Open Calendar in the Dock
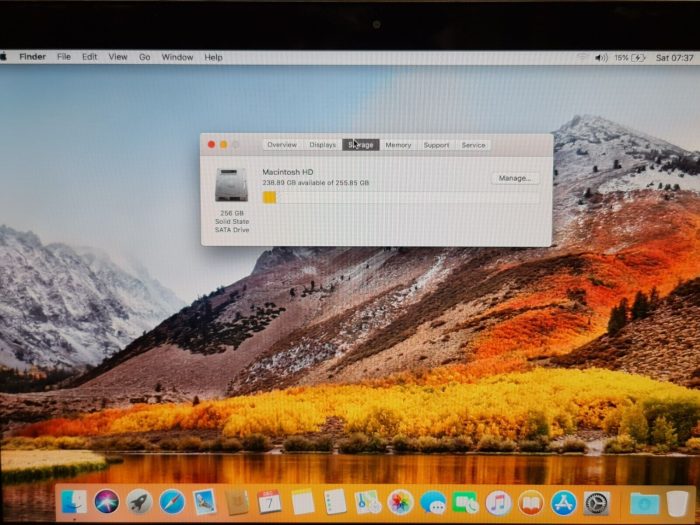The height and width of the screenshot is (525, 700). [270, 502]
